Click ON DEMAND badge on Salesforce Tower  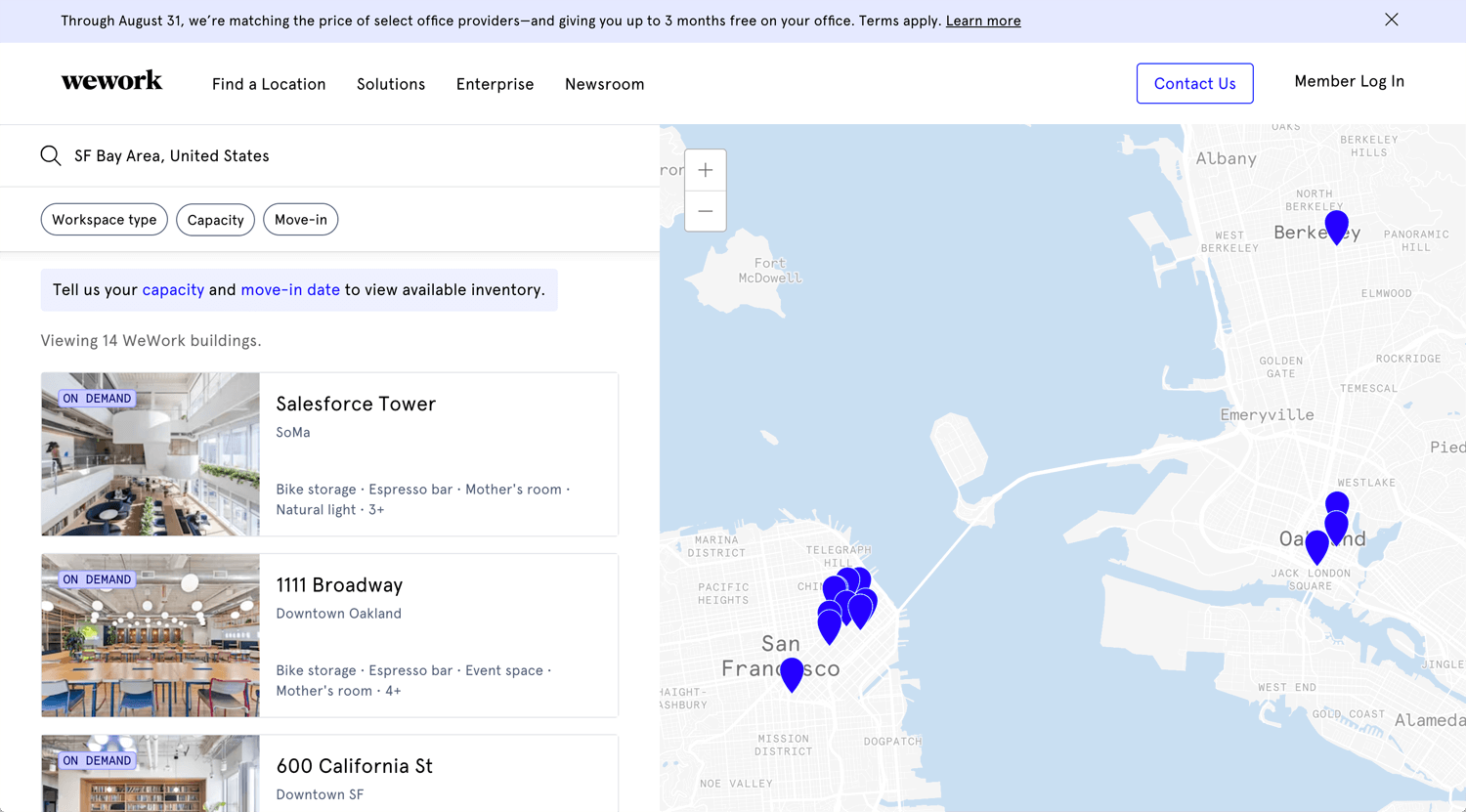[x=97, y=399]
